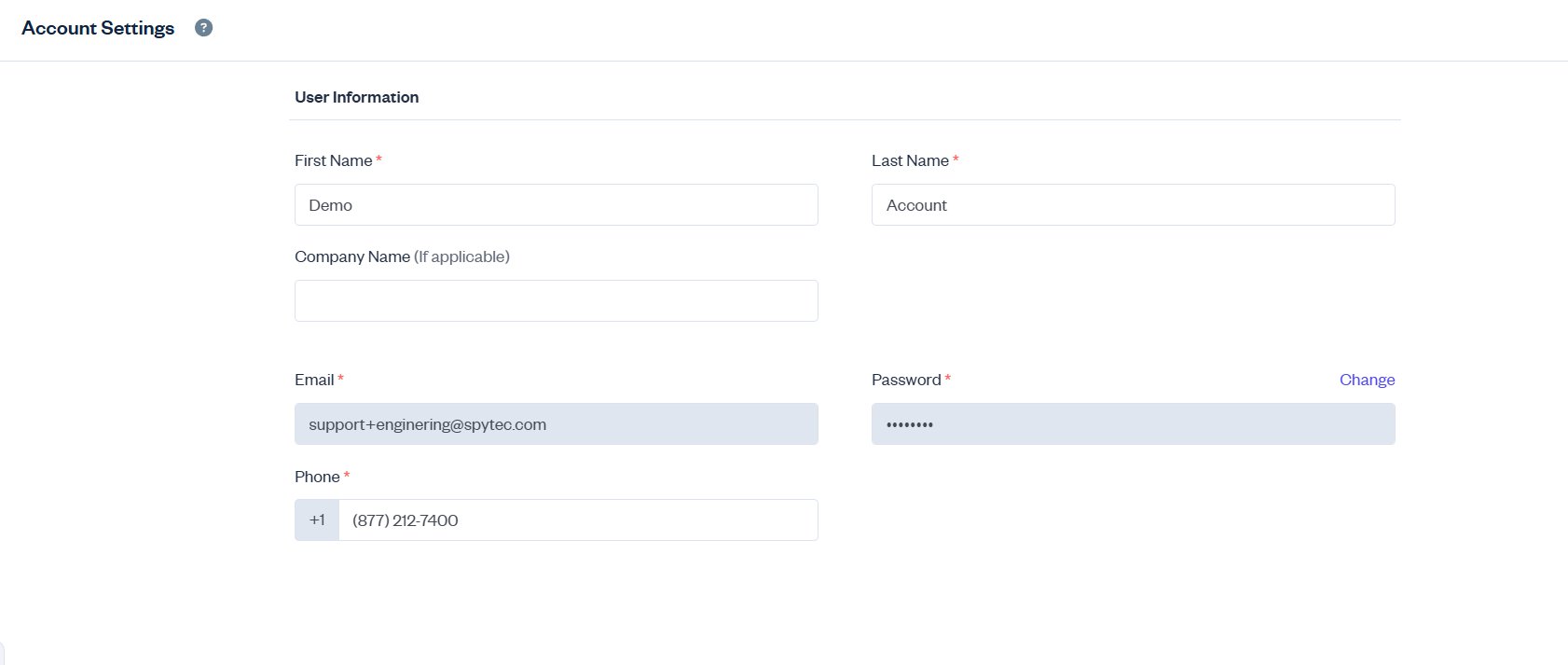Viewport: 1568px width, 665px height.
Task: Click the First Name field label
Action: click(x=333, y=160)
